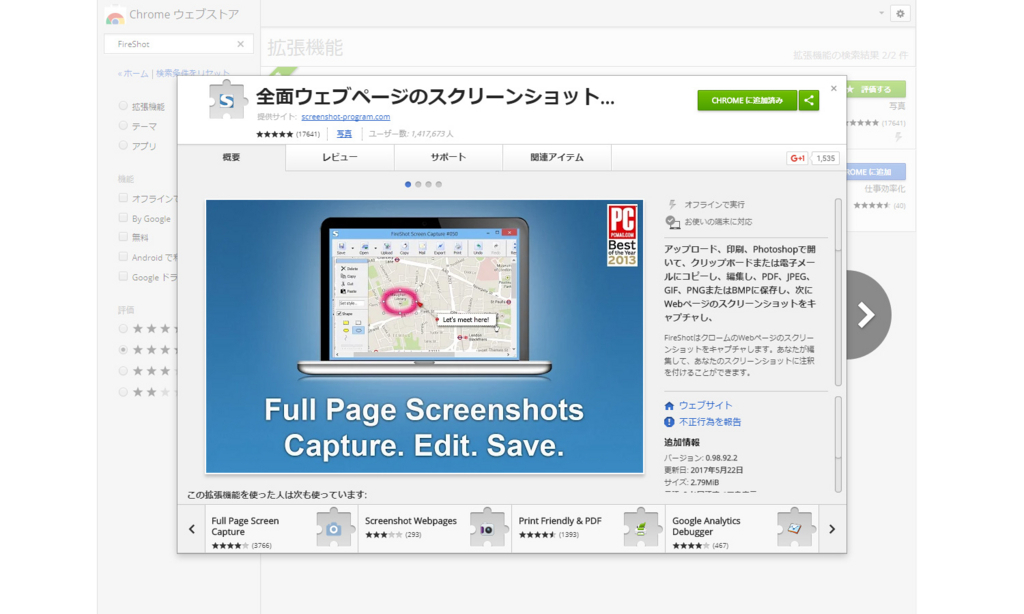Click the Print Friendly & PDF icon
This screenshot has width=1024, height=614.
[x=641, y=528]
